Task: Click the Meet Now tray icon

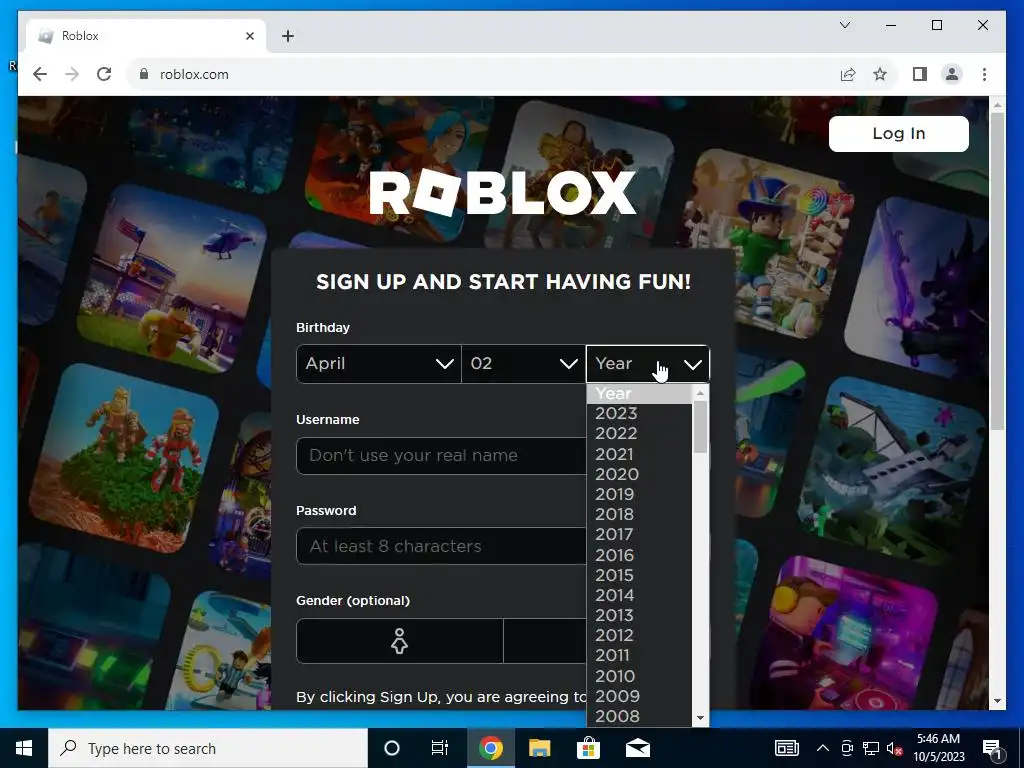Action: pos(847,748)
